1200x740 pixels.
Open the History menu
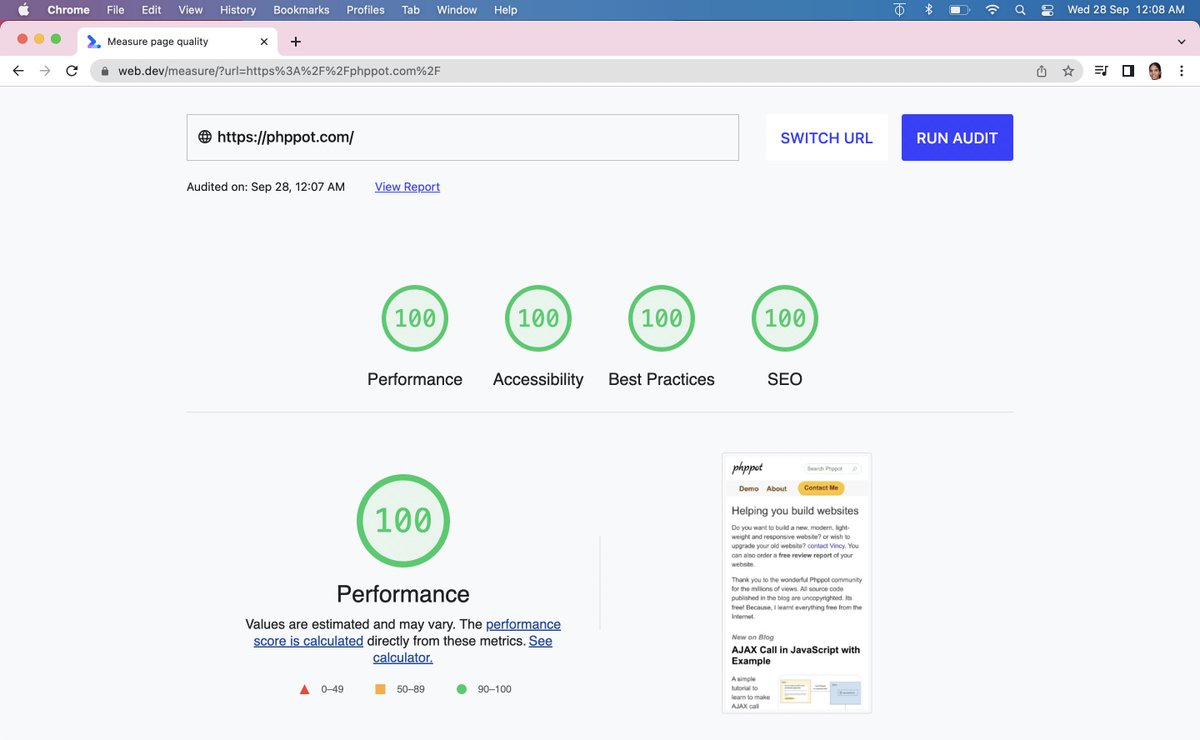238,10
